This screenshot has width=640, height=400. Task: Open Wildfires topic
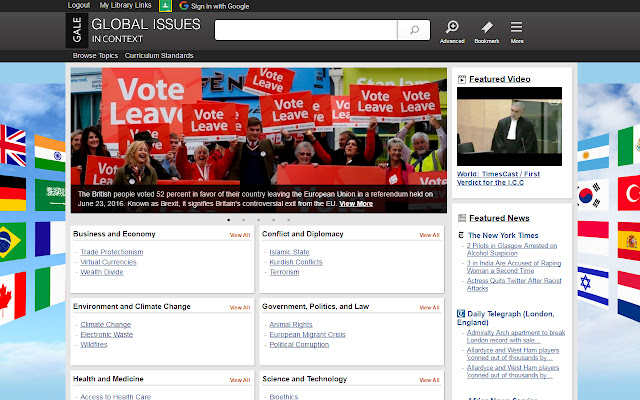(94, 344)
